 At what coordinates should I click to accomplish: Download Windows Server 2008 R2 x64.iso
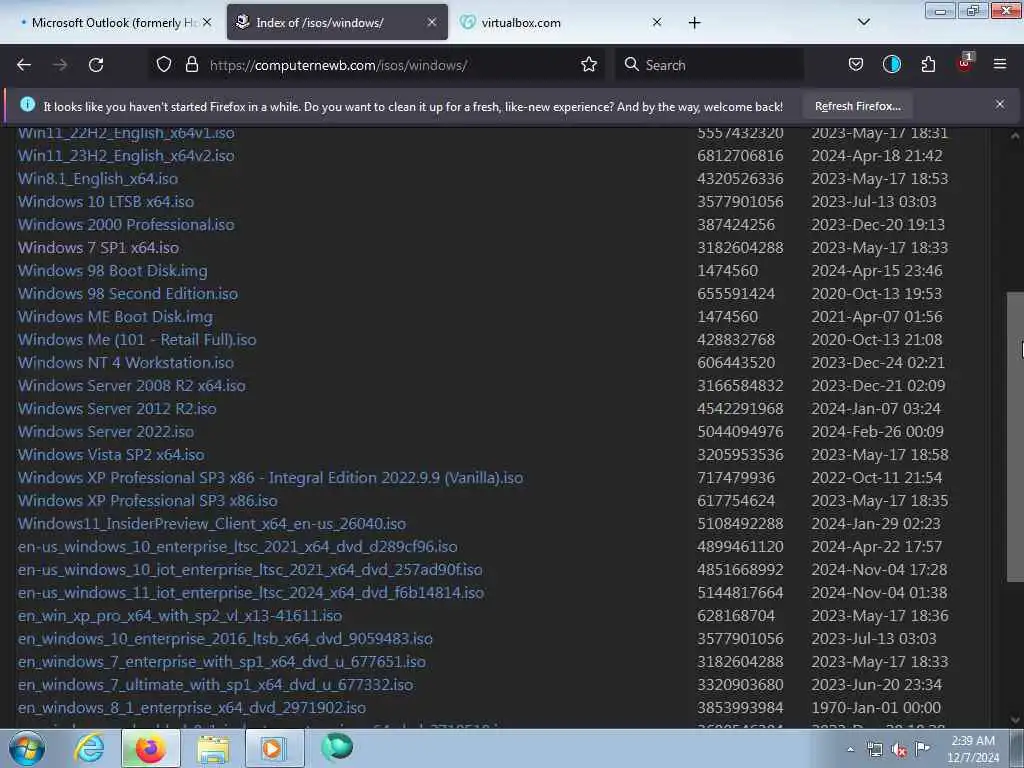coord(132,385)
